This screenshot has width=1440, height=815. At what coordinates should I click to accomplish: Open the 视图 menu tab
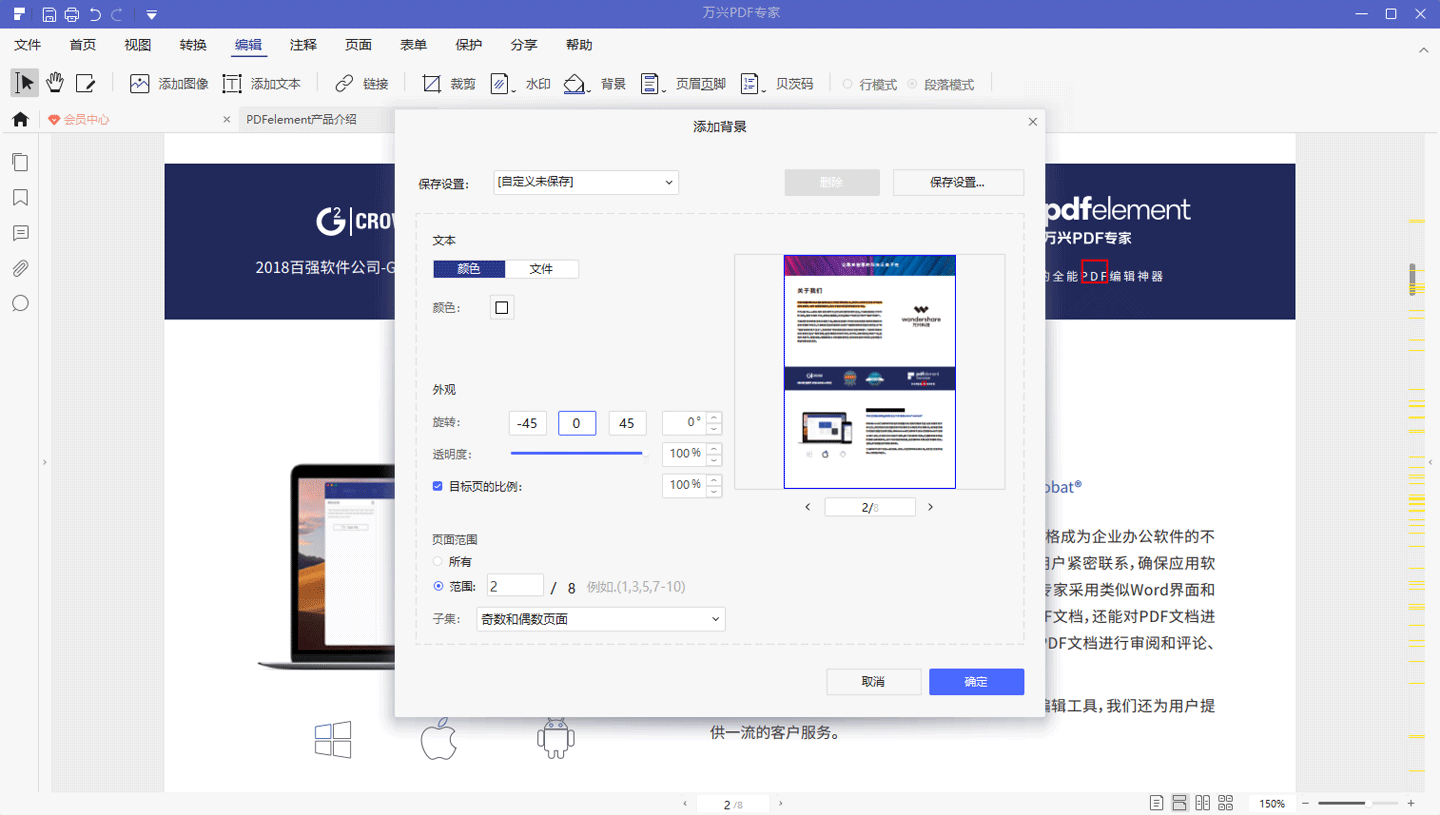[x=138, y=45]
